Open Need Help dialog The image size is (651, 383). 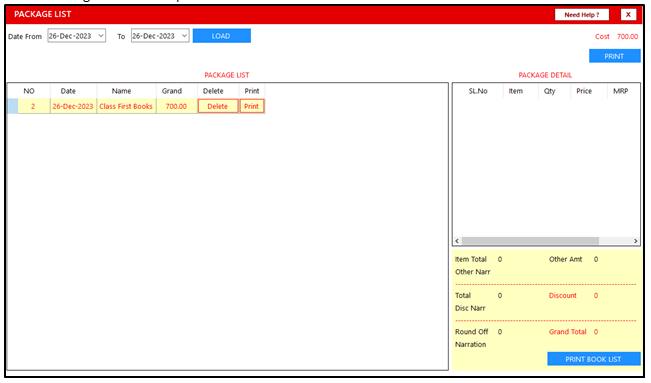(582, 15)
